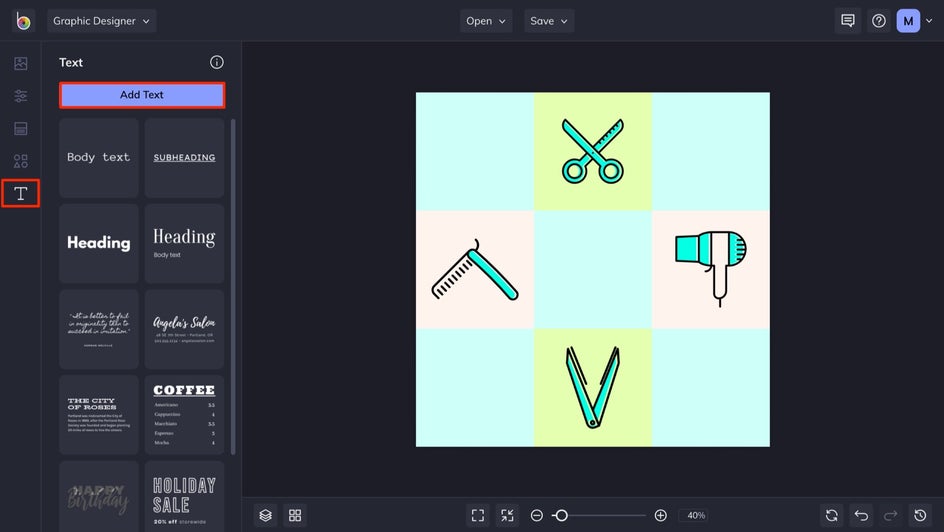This screenshot has height=532, width=944.
Task: Choose the Happy Birthday text preset
Action: (99, 496)
